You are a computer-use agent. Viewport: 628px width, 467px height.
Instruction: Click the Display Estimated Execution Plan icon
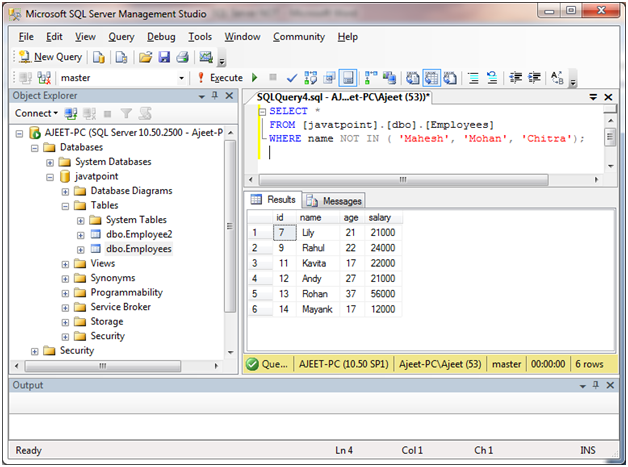311,78
